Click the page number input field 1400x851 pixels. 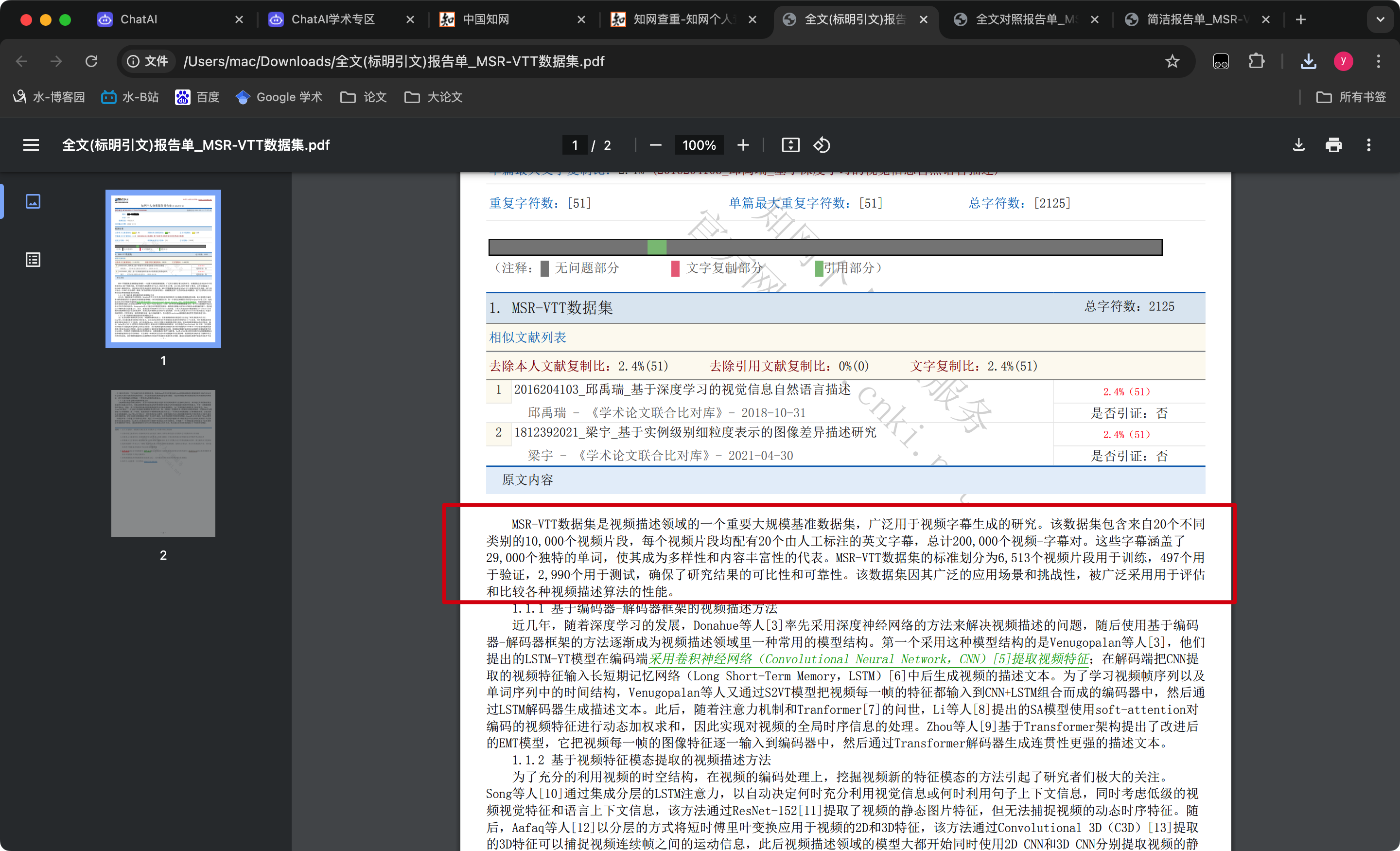[x=575, y=145]
